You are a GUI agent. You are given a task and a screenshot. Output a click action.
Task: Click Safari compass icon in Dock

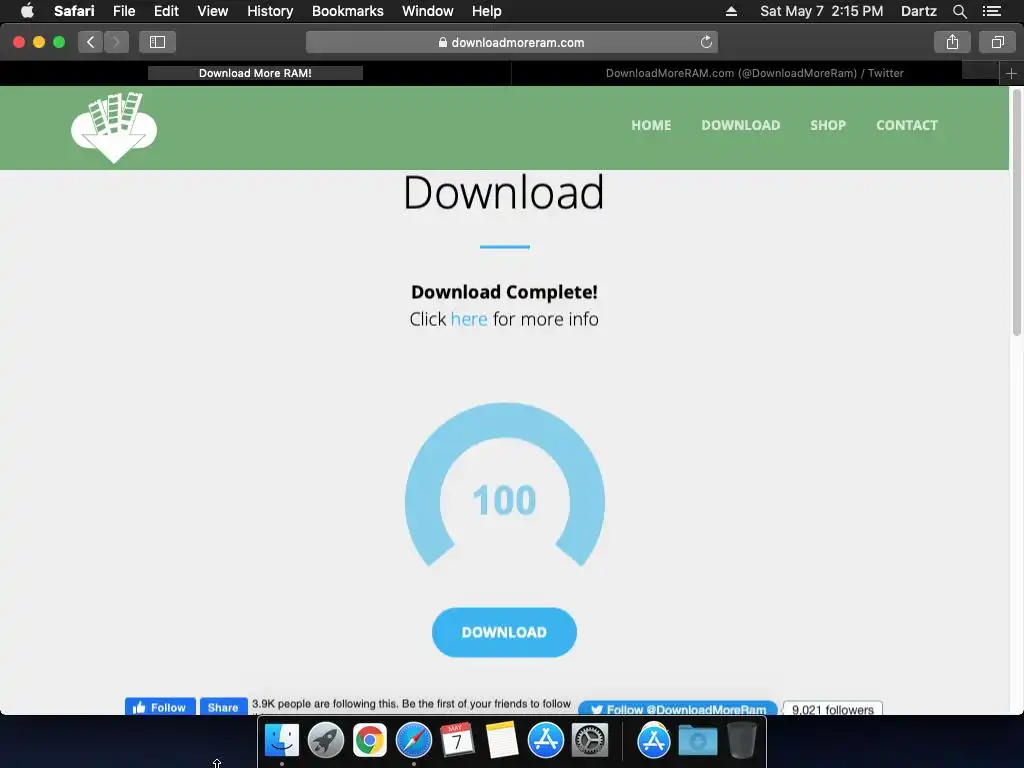tap(414, 740)
